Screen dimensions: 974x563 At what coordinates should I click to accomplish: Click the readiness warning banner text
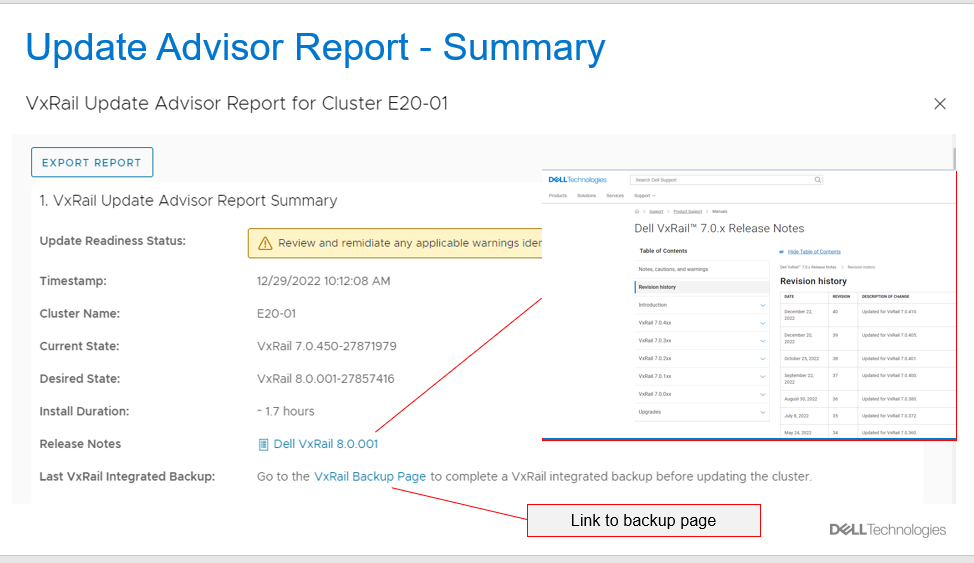(x=410, y=243)
